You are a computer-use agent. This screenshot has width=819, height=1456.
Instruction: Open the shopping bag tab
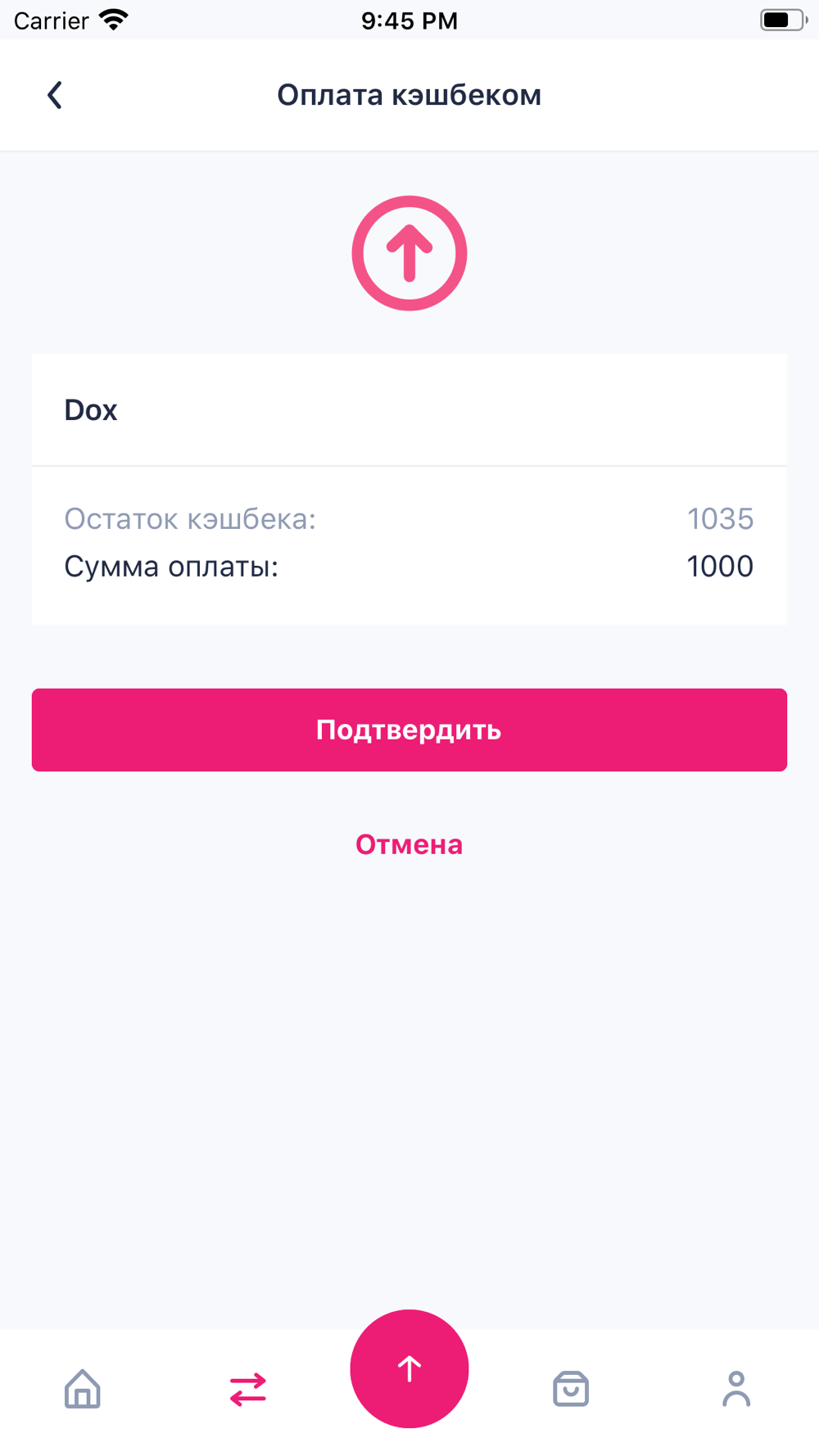tap(571, 1389)
